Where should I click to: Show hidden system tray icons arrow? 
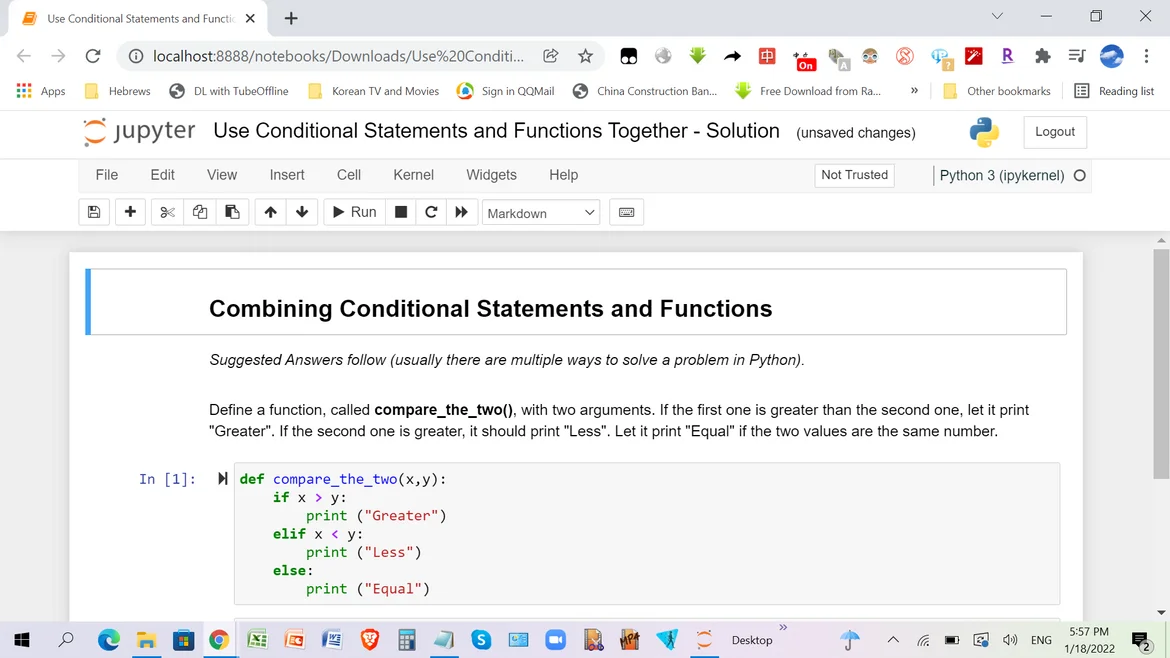tap(893, 640)
